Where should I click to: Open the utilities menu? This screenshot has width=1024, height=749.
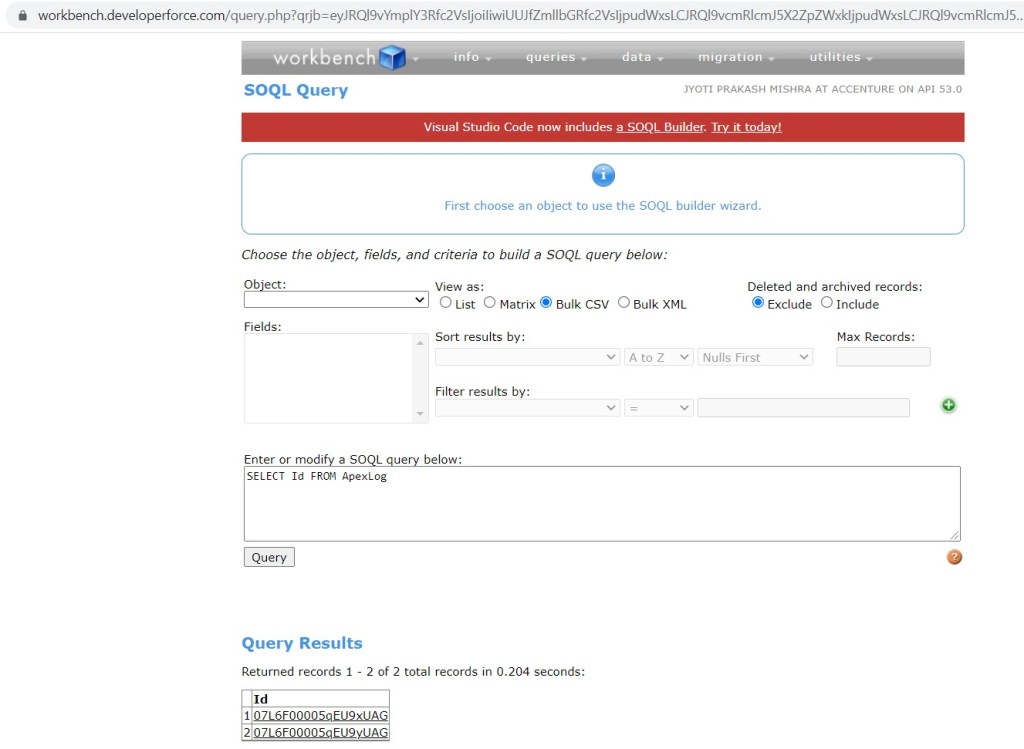pyautogui.click(x=840, y=57)
